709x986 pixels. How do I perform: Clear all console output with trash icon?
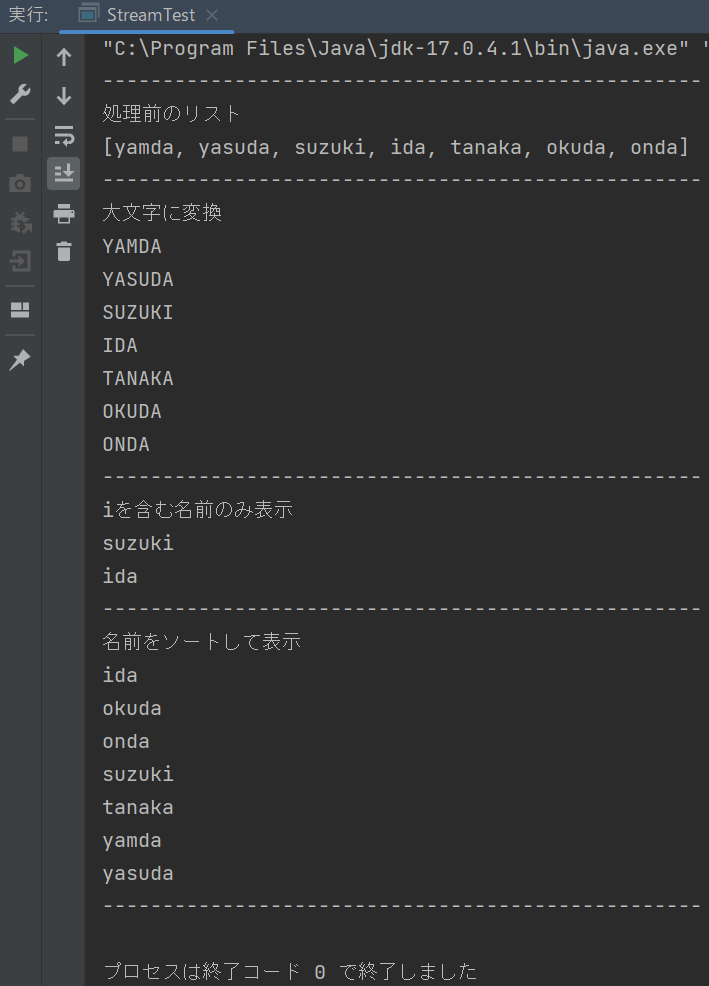click(64, 252)
